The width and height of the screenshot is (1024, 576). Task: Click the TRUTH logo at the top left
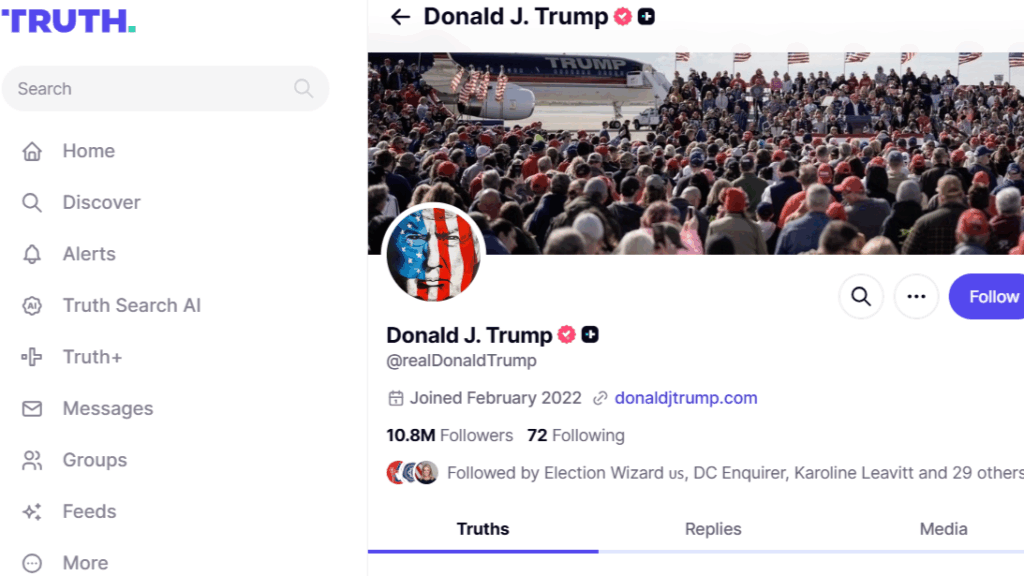(68, 21)
